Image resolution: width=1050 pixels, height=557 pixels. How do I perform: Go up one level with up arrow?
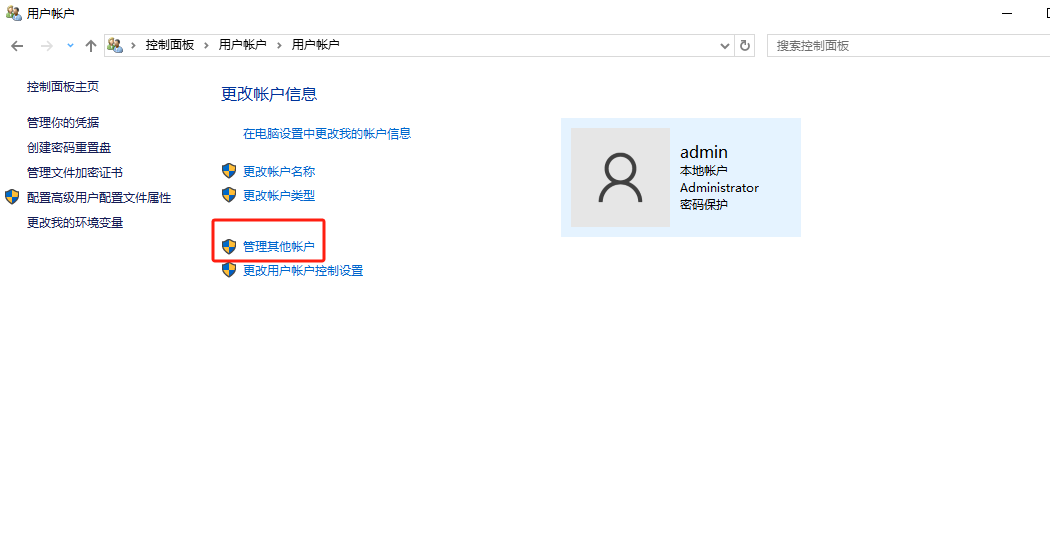(91, 46)
